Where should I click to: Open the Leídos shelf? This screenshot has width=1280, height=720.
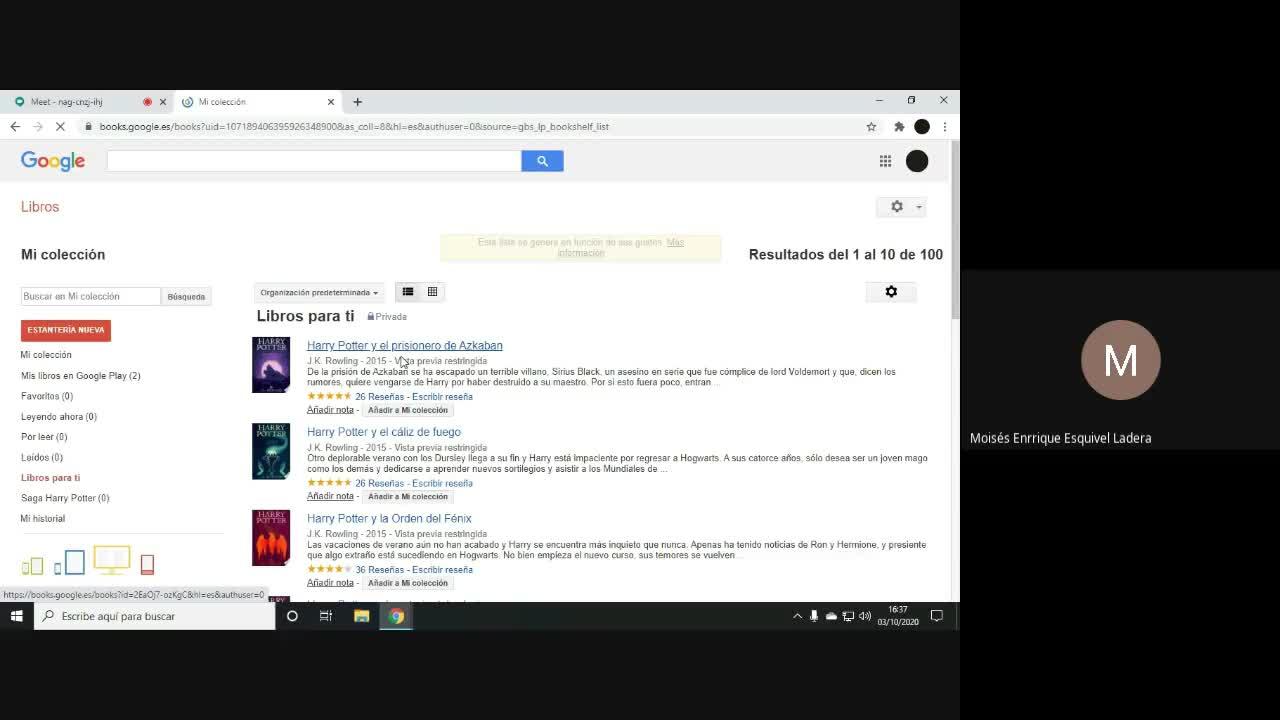point(42,458)
